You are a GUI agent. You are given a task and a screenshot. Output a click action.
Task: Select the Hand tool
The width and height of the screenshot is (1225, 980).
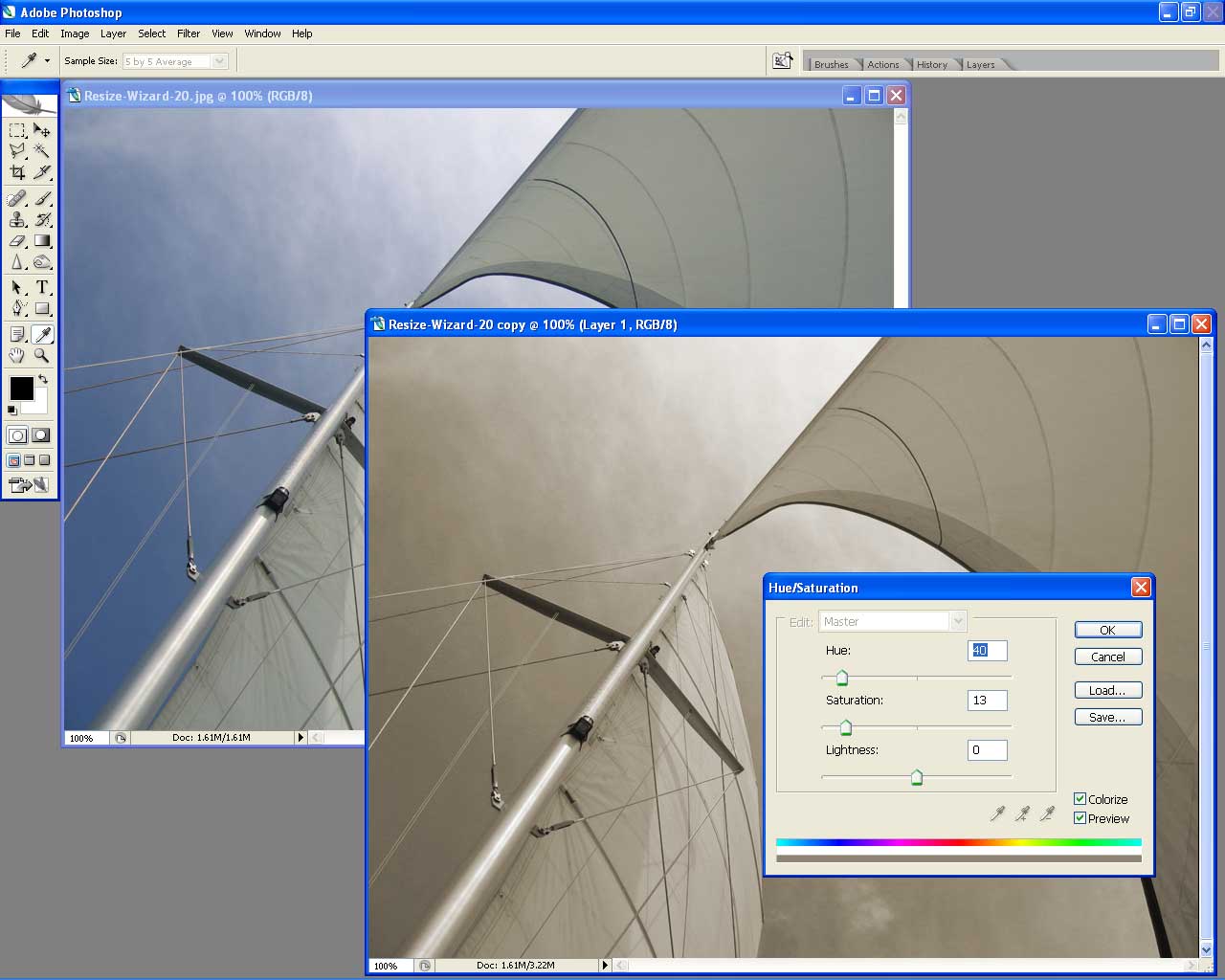17,355
